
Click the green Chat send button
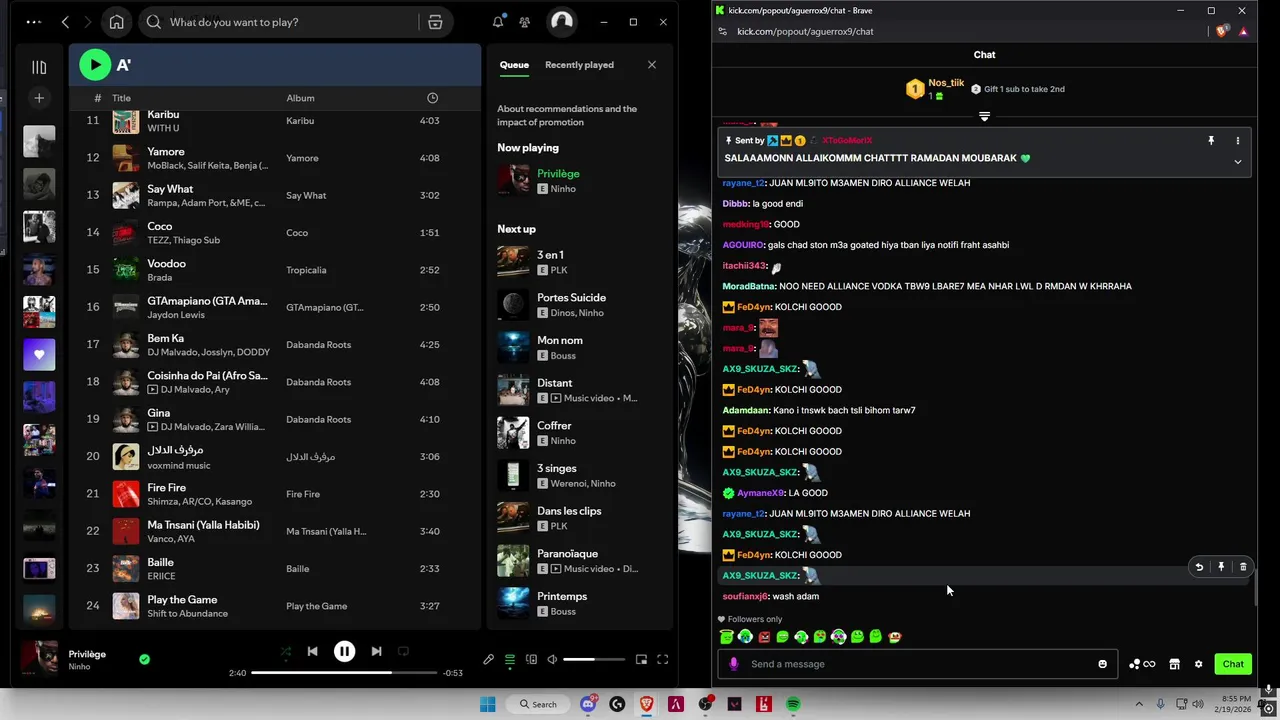pyautogui.click(x=1233, y=664)
